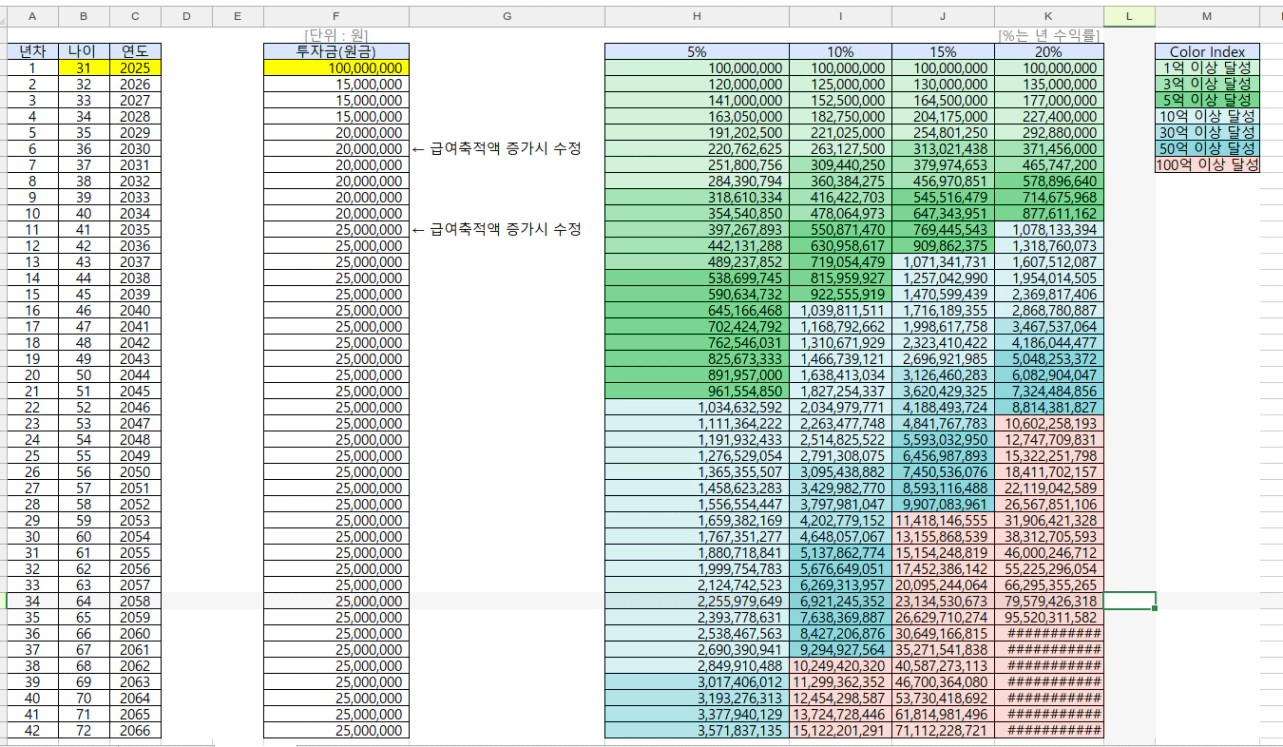Select the highlighted column L header
1283x747 pixels.
[x=1129, y=16]
